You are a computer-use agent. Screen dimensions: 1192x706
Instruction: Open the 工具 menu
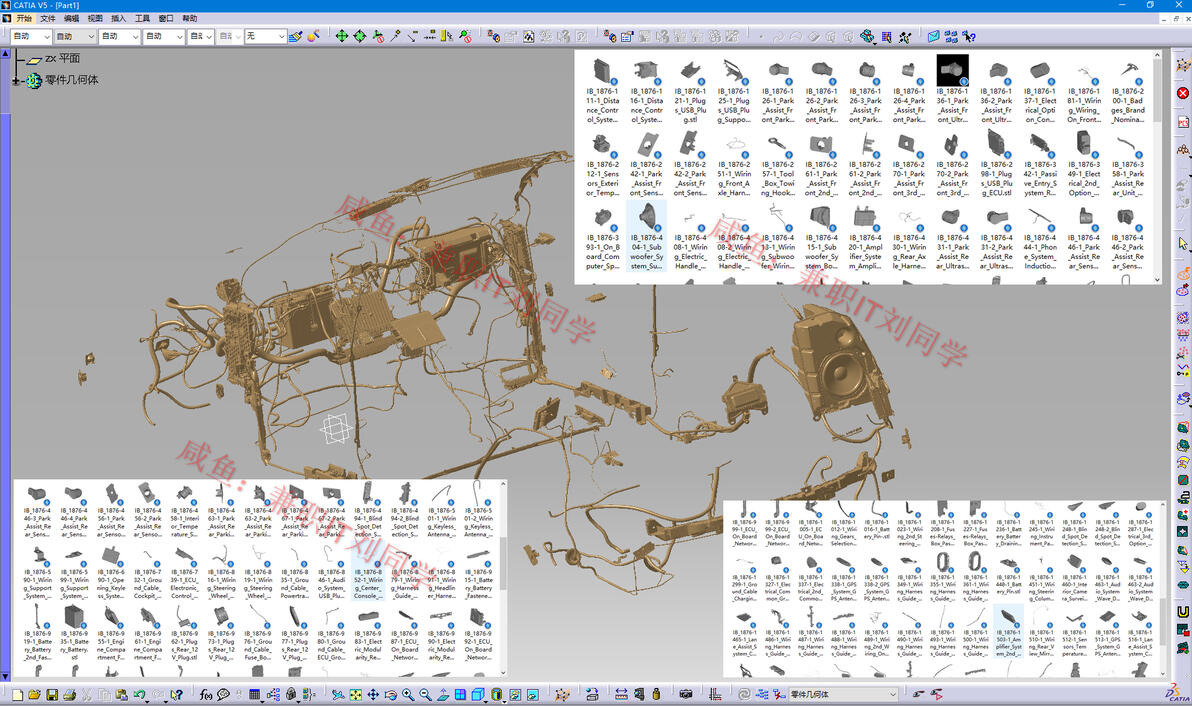[x=142, y=19]
